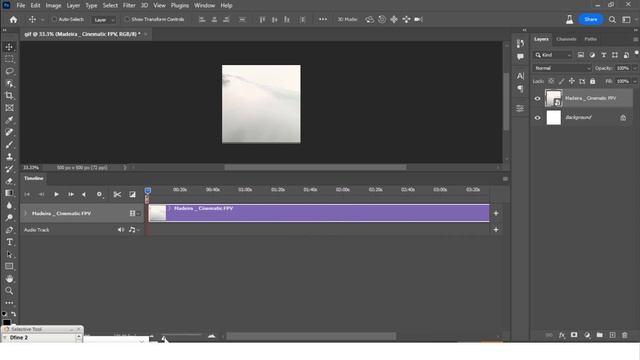
Task: Select the Path Selection tool
Action: click(9, 254)
